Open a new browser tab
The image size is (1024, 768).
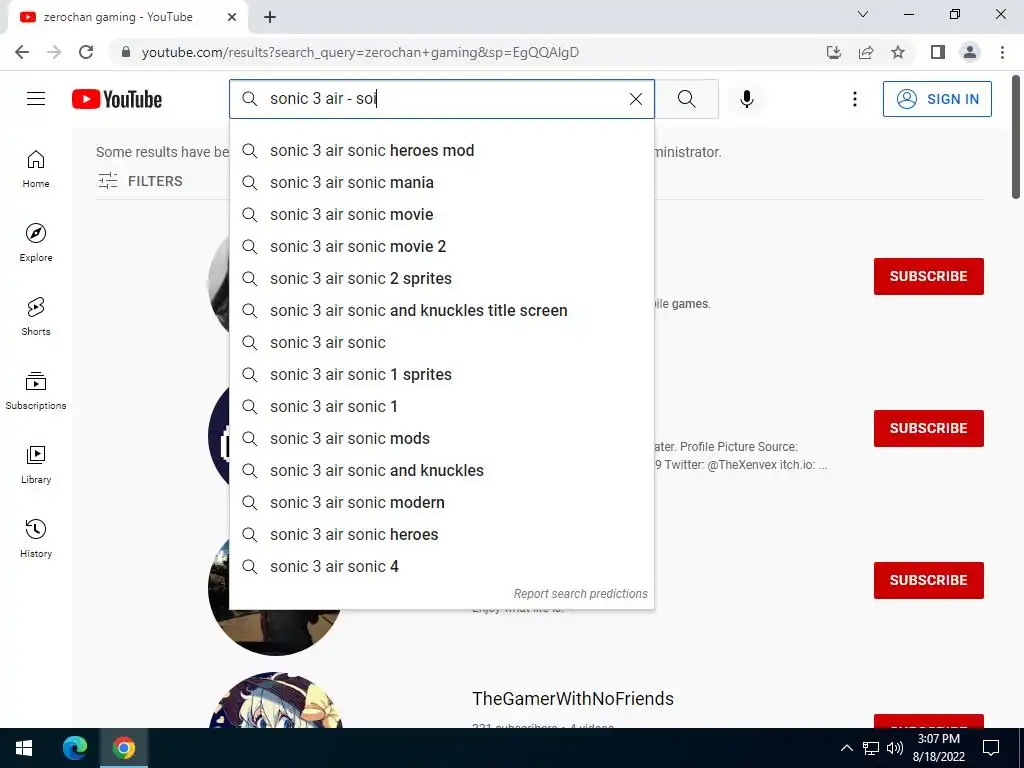(x=270, y=17)
